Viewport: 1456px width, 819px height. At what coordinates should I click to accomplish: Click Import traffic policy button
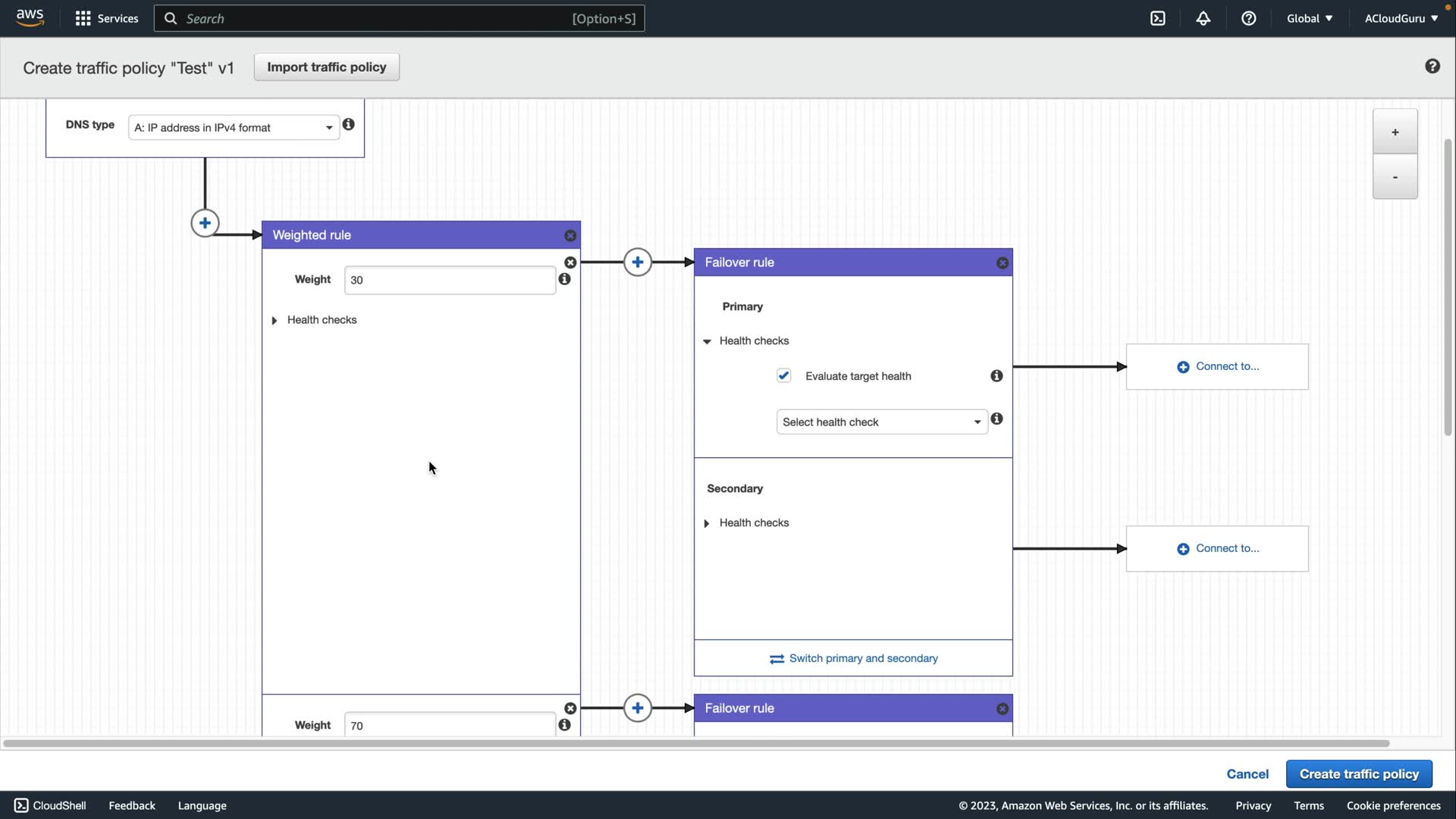326,67
